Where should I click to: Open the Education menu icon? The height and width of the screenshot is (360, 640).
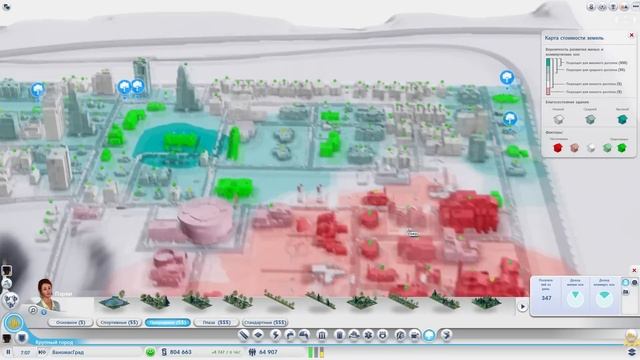(x=400, y=335)
